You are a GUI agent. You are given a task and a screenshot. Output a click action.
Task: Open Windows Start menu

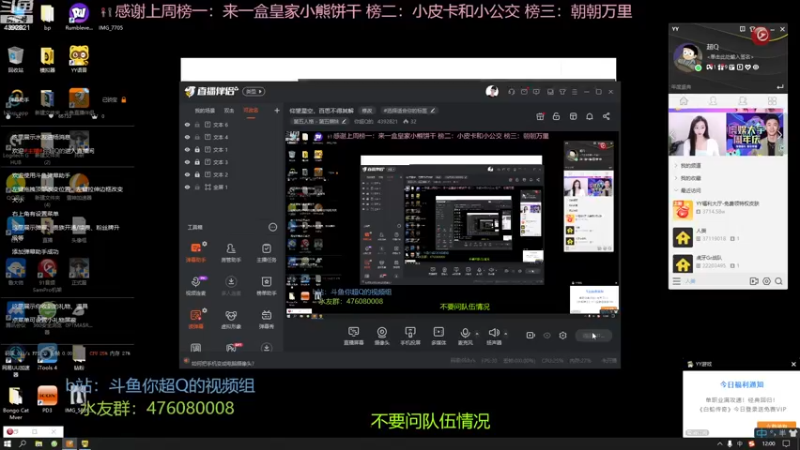[8, 444]
